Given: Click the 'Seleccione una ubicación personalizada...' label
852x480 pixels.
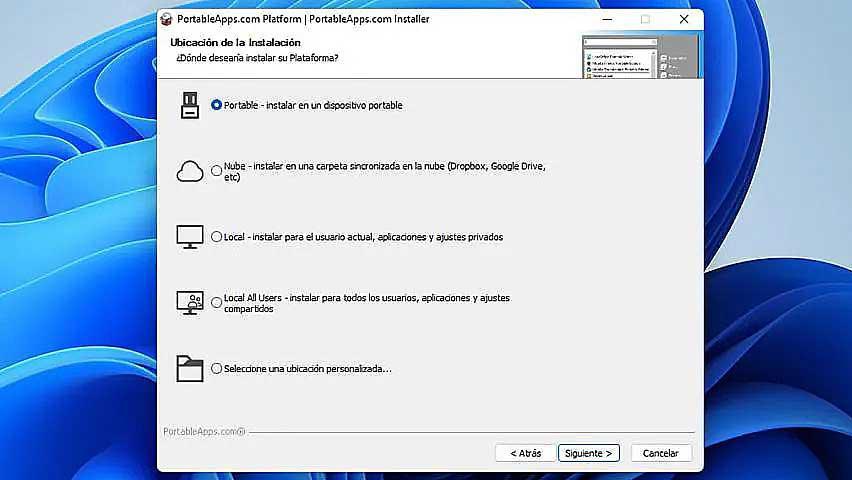Looking at the screenshot, I should click(x=308, y=369).
